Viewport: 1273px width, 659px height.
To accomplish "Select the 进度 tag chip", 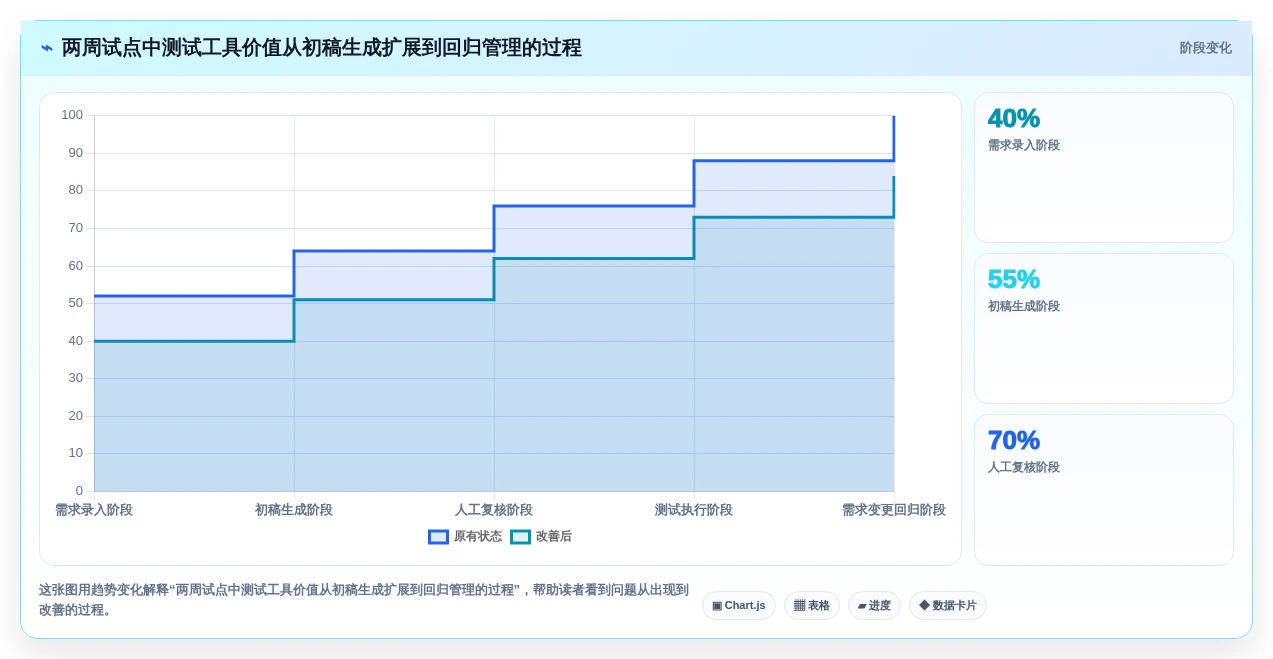I will pyautogui.click(x=874, y=606).
